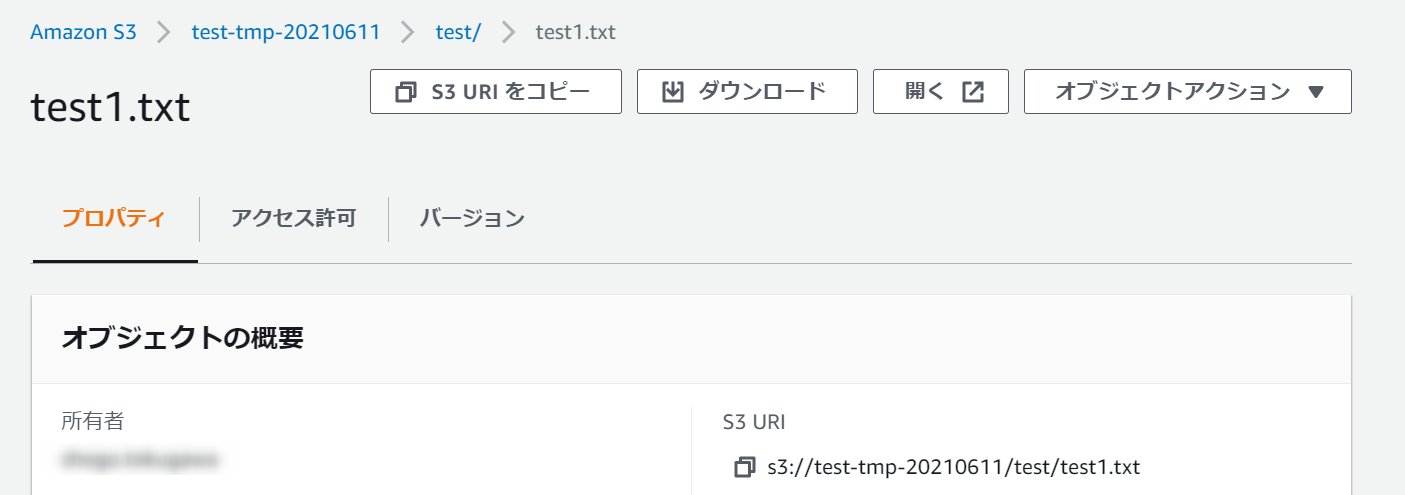Open the test-tmp-20210611 bucket breadcrumb
The width and height of the screenshot is (1405, 495).
click(286, 32)
